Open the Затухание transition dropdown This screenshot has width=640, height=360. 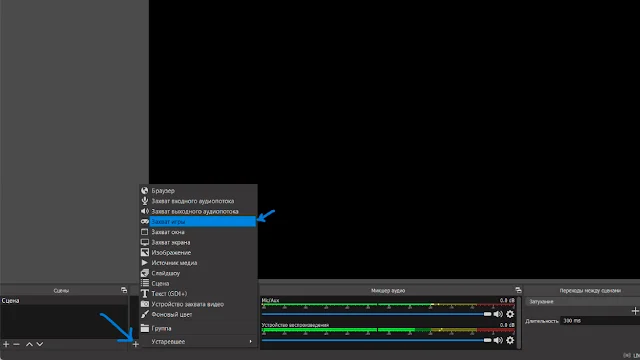582,302
